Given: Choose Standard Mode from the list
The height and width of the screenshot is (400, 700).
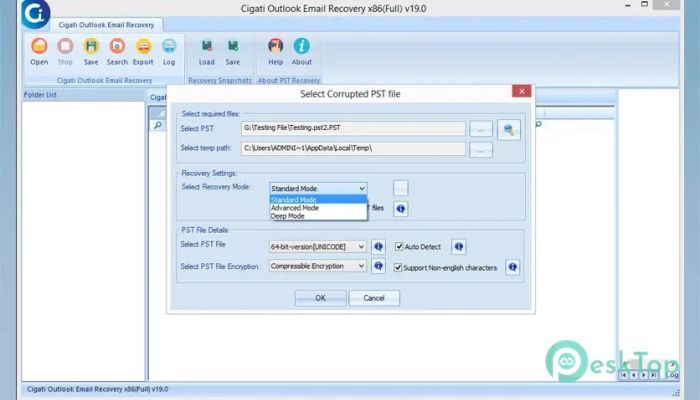Looking at the screenshot, I should [318, 200].
